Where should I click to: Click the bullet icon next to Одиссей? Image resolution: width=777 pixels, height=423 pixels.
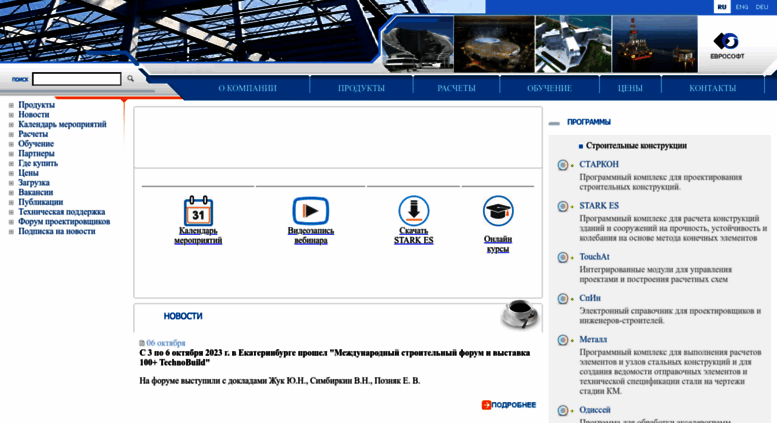pyautogui.click(x=562, y=410)
